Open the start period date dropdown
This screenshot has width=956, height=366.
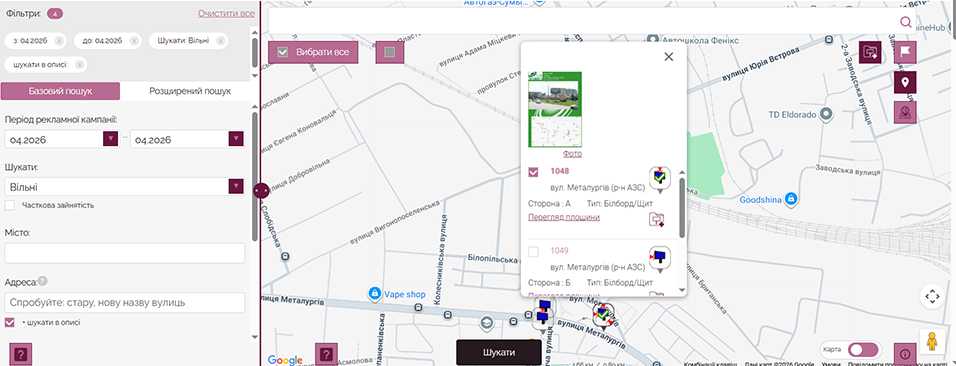coord(110,139)
